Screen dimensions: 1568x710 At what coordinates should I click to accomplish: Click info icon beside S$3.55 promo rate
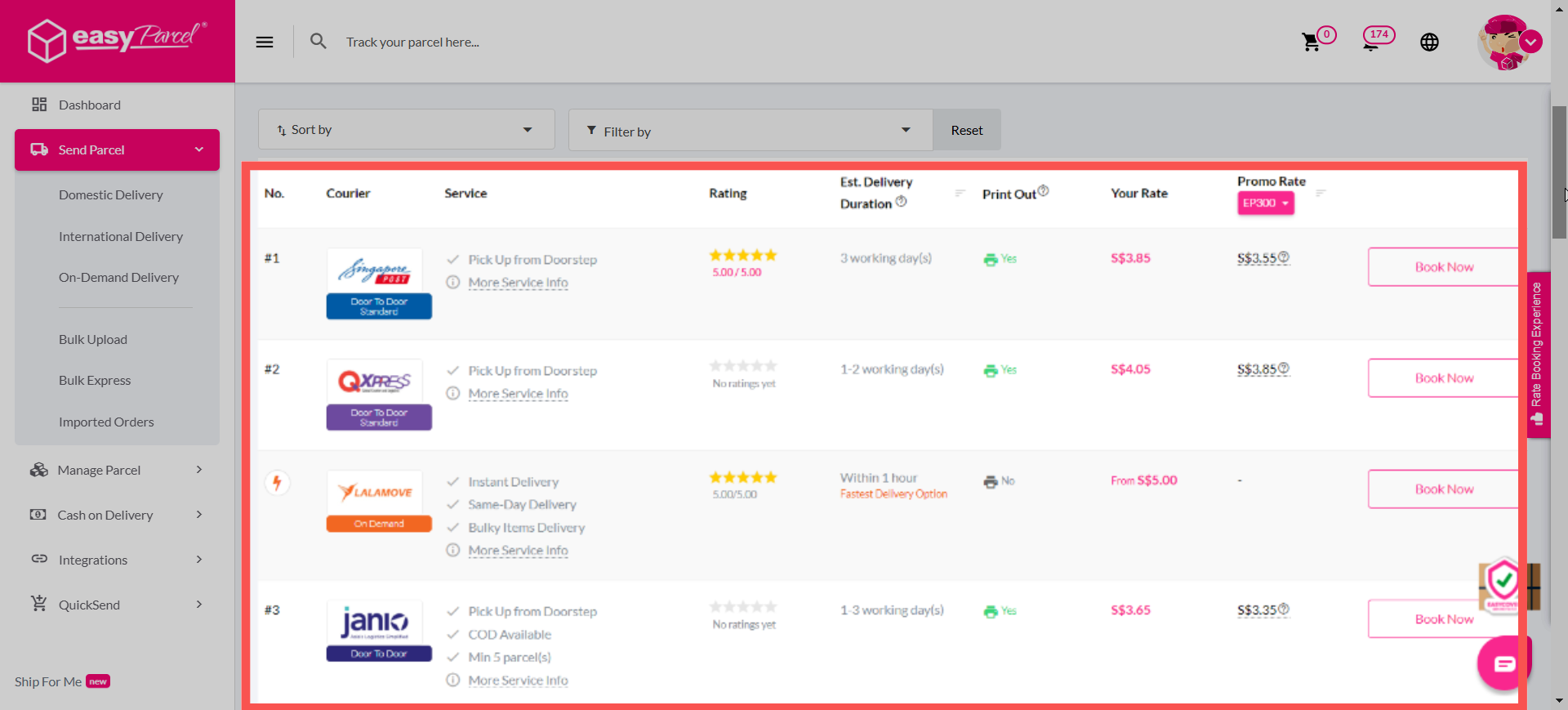point(1284,257)
